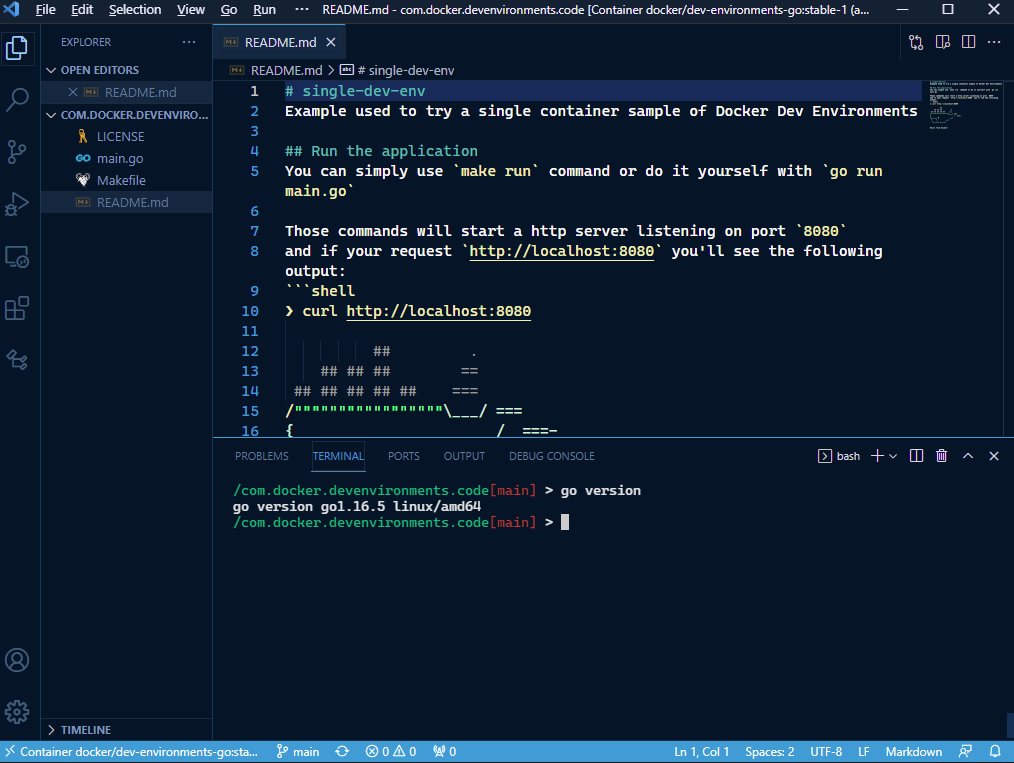Synchronize changes icon in status bar

click(x=342, y=751)
